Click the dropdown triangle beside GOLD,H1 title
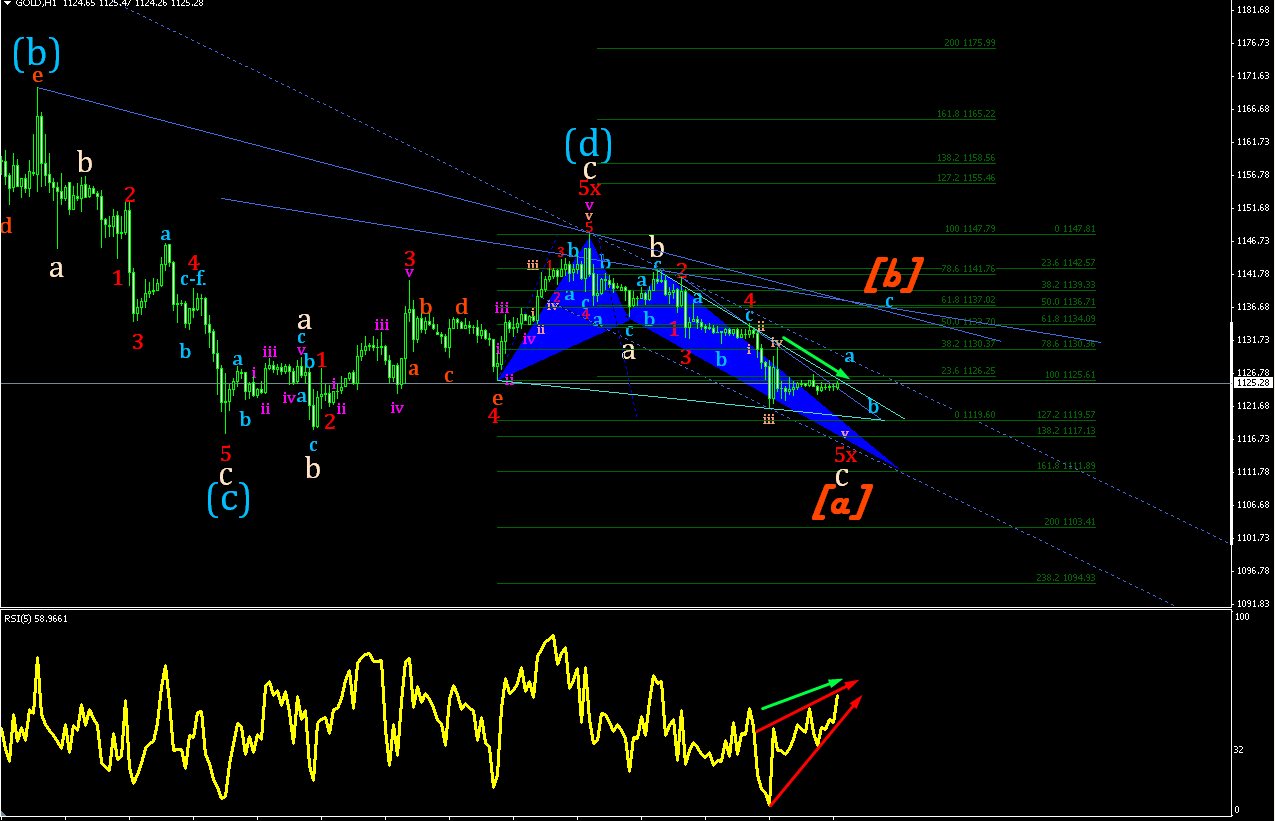Viewport: 1275px width, 821px height. tap(6, 4)
